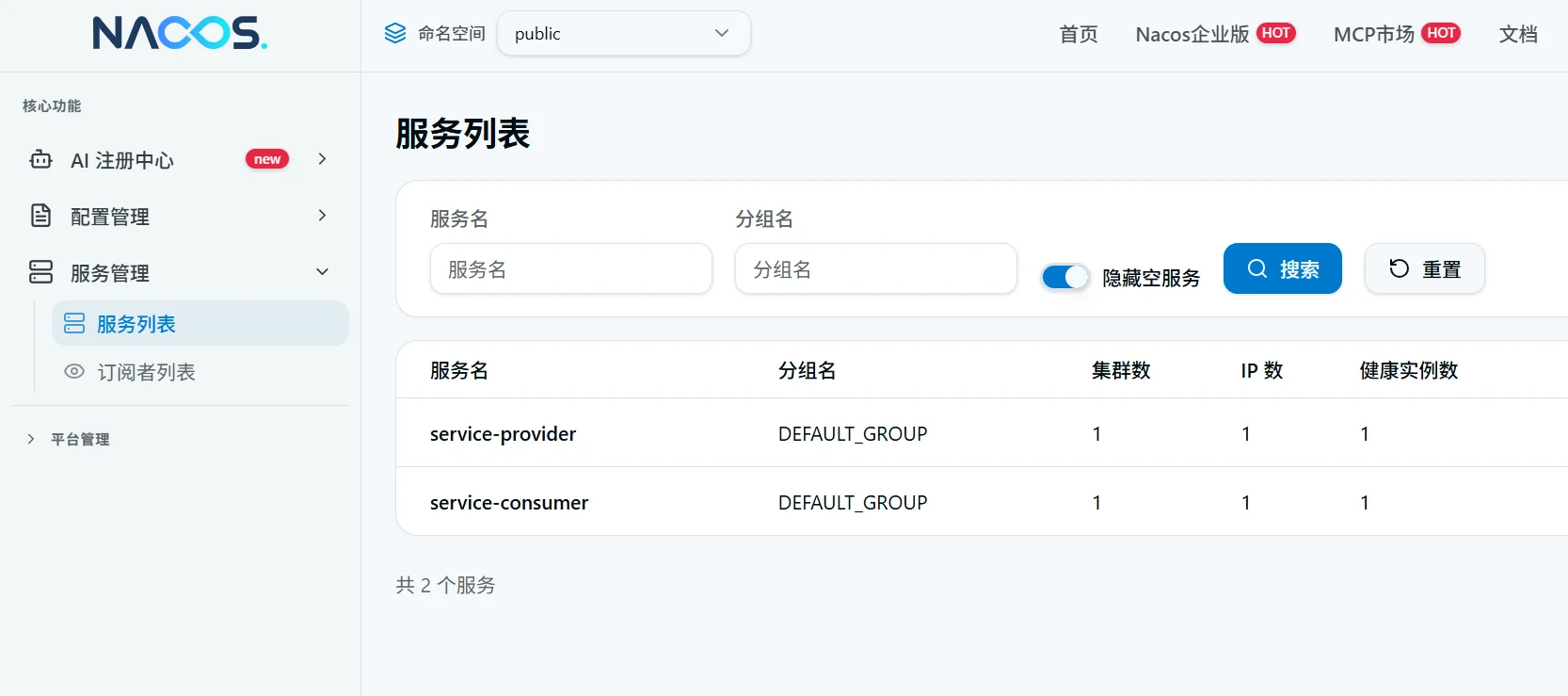Click the 共 2 个服务 total text
This screenshot has height=696, width=1568.
(x=445, y=585)
